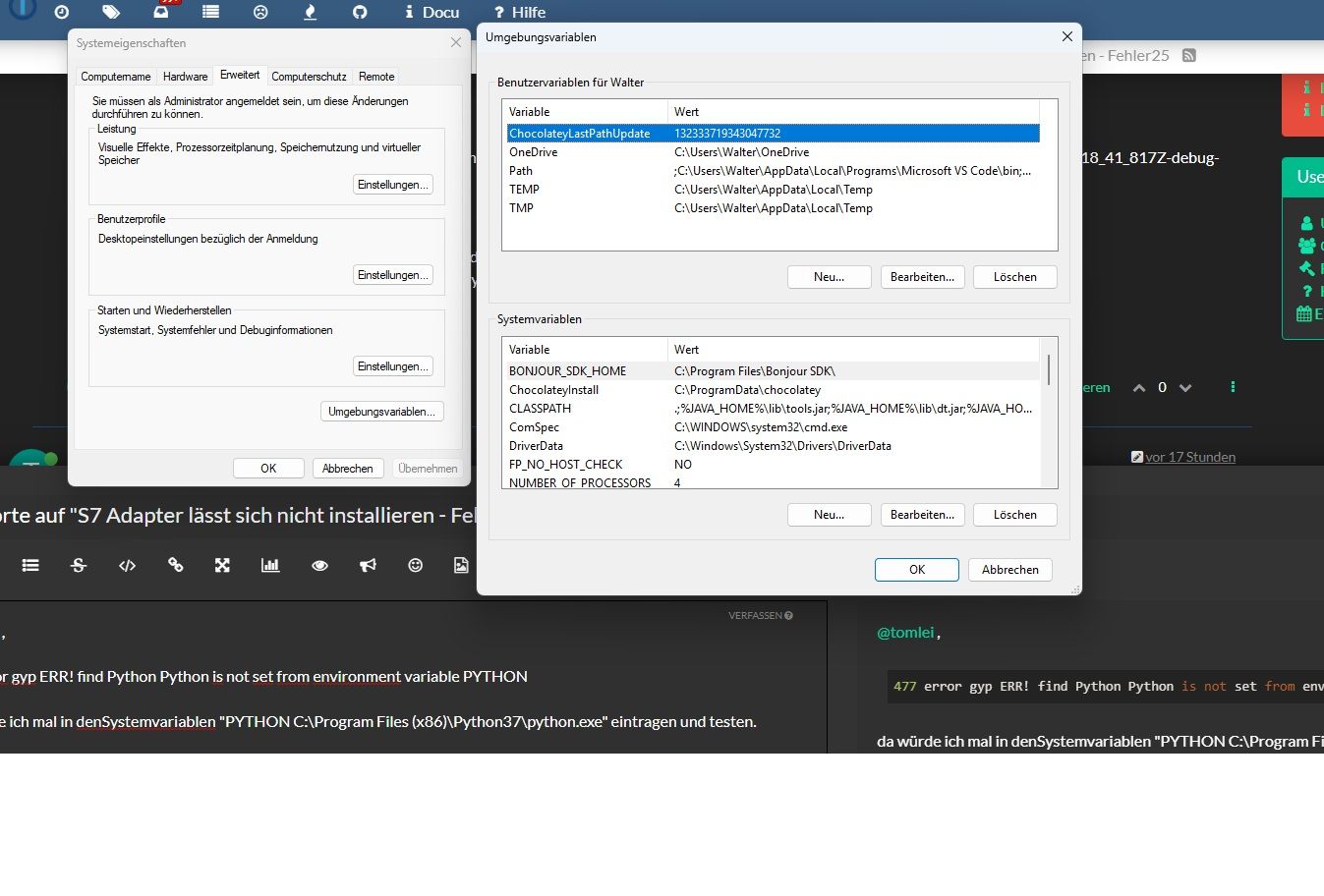This screenshot has width=1324, height=896.
Task: Select the TEMP user variable row
Action: click(773, 190)
